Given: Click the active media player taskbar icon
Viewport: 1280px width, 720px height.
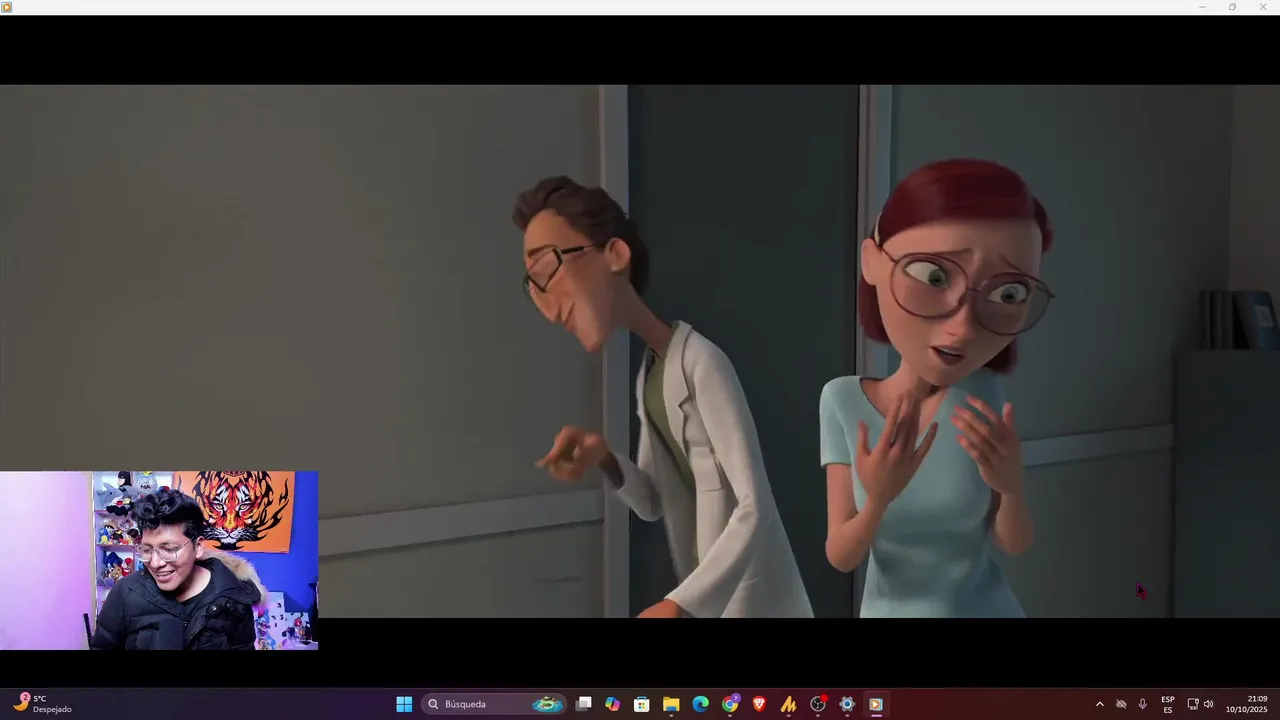Looking at the screenshot, I should pyautogui.click(x=876, y=704).
